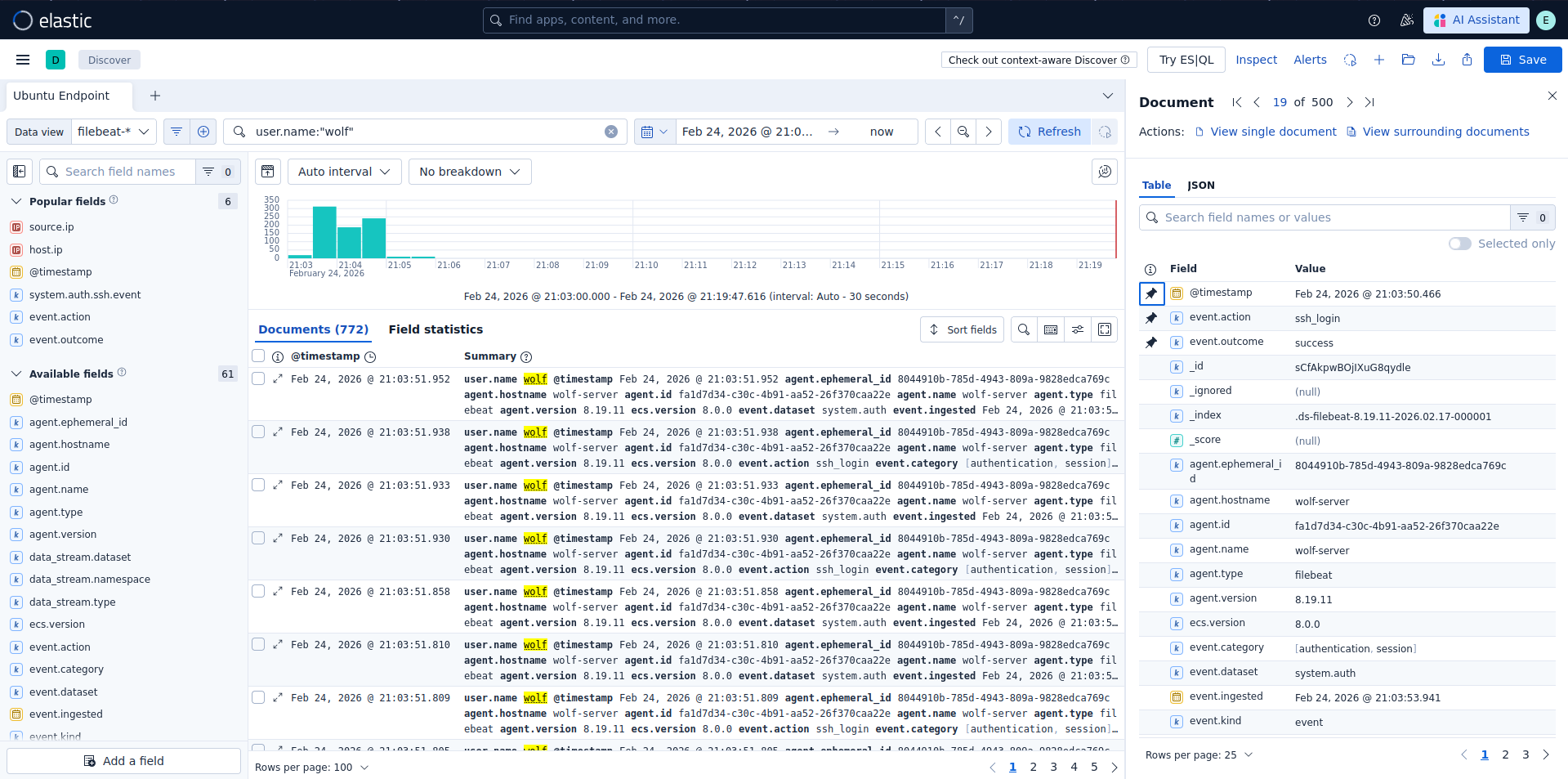Switch to Field statistics tab
Viewport: 1568px width, 779px height.
[x=436, y=329]
